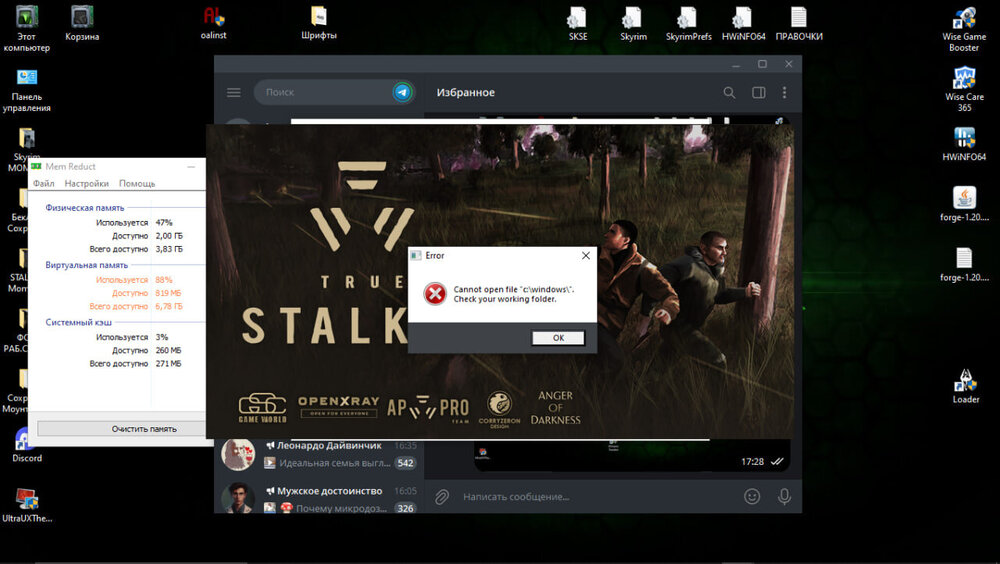Screen dimensions: 1000x564
Task: Select the Этот компьютер desktop icon
Action: pos(26,28)
